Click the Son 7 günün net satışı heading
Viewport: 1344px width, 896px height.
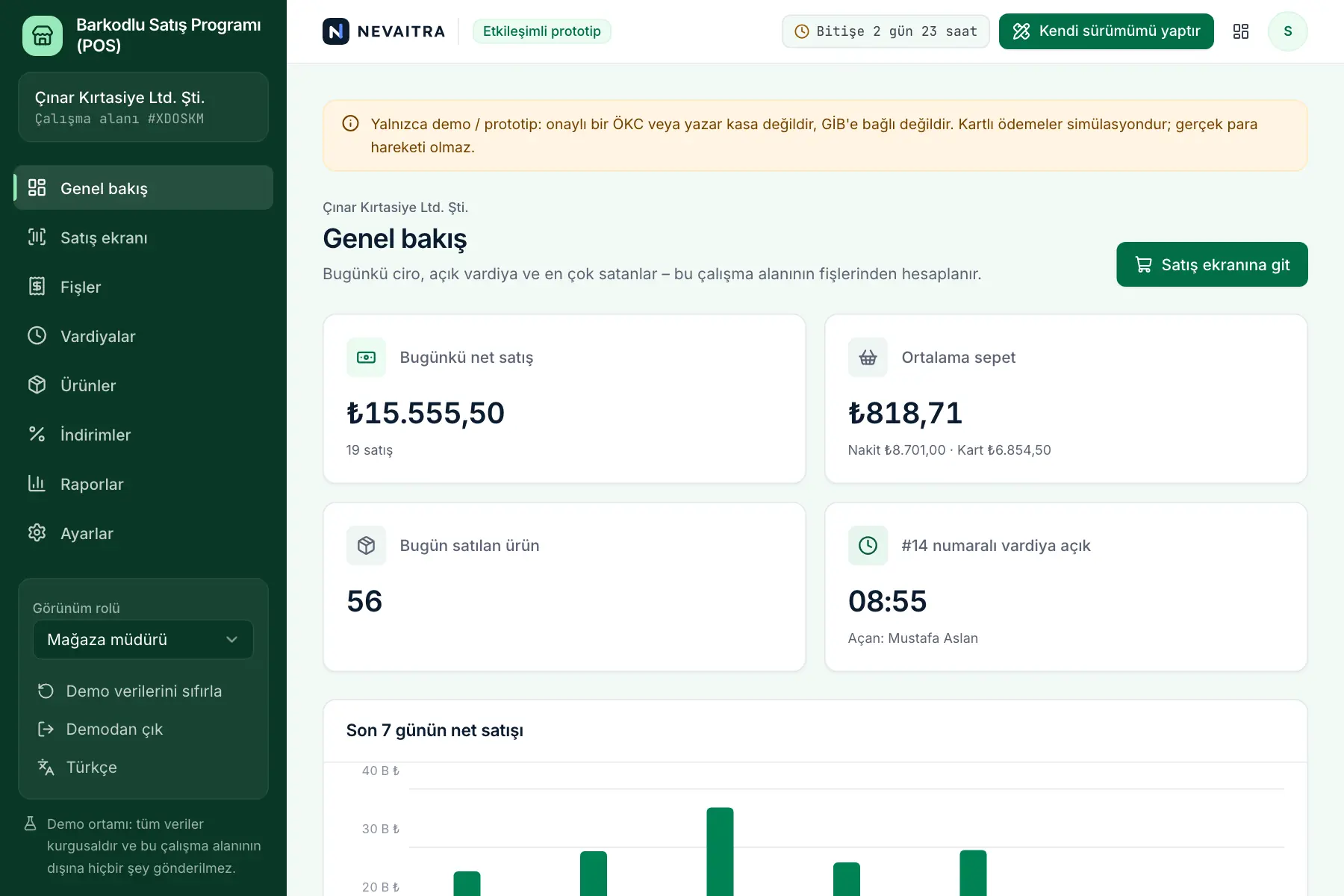click(435, 730)
